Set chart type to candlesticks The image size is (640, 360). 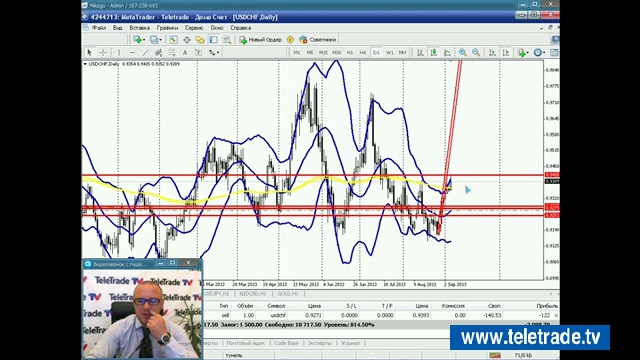(x=433, y=52)
